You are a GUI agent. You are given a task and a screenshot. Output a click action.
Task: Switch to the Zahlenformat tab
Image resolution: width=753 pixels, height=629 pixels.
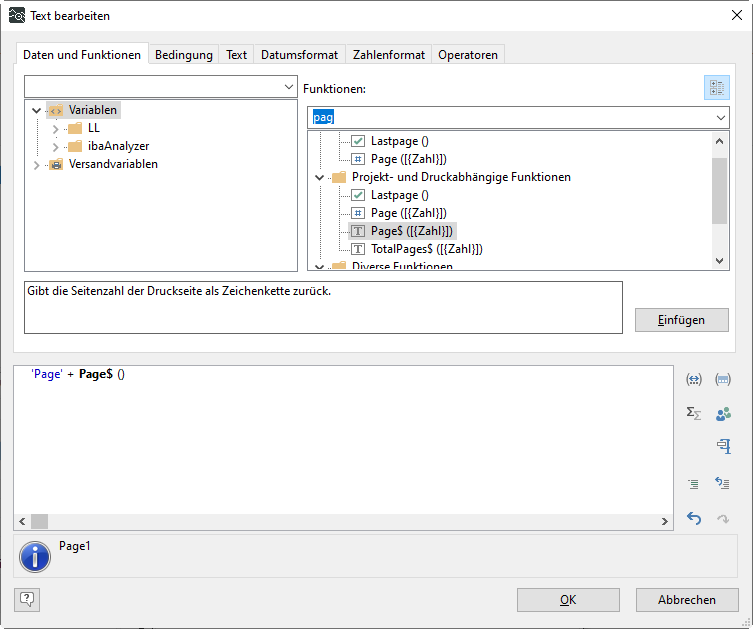[x=389, y=55]
